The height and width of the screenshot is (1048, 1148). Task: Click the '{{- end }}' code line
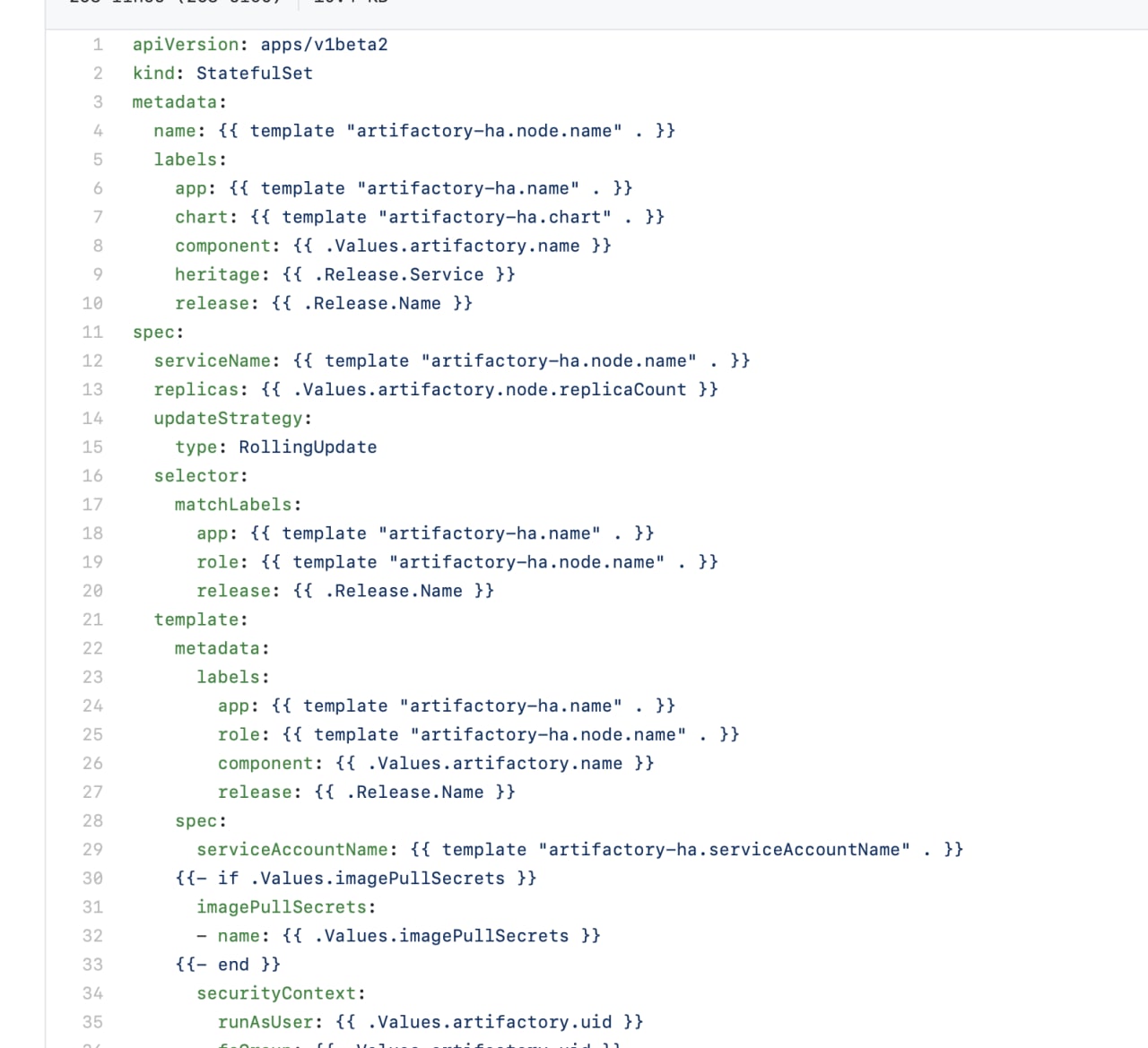point(228,965)
